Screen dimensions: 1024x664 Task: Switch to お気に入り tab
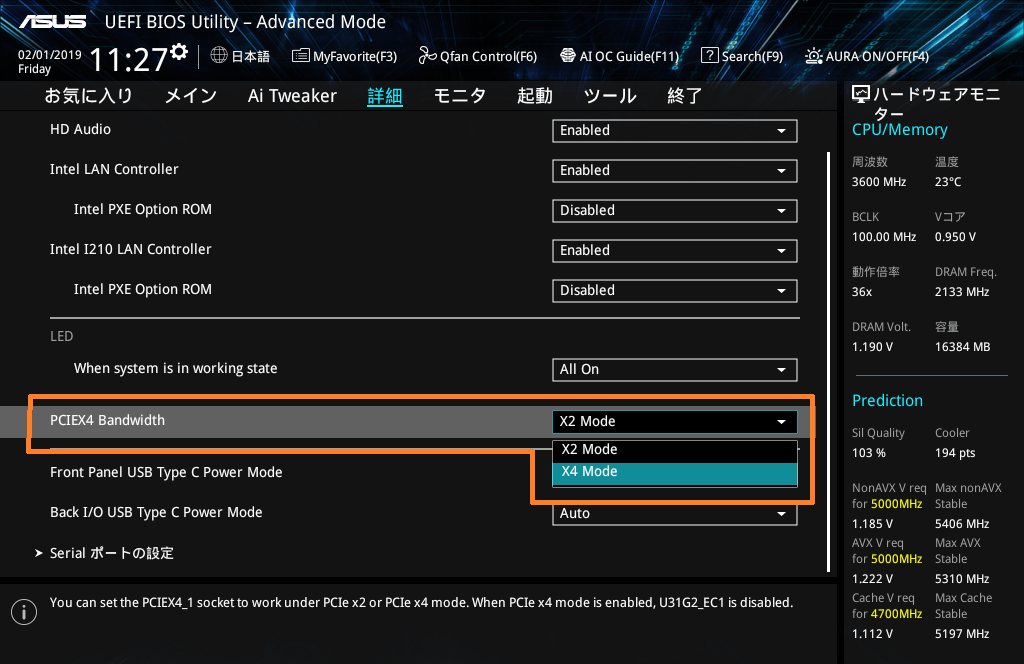[x=89, y=96]
